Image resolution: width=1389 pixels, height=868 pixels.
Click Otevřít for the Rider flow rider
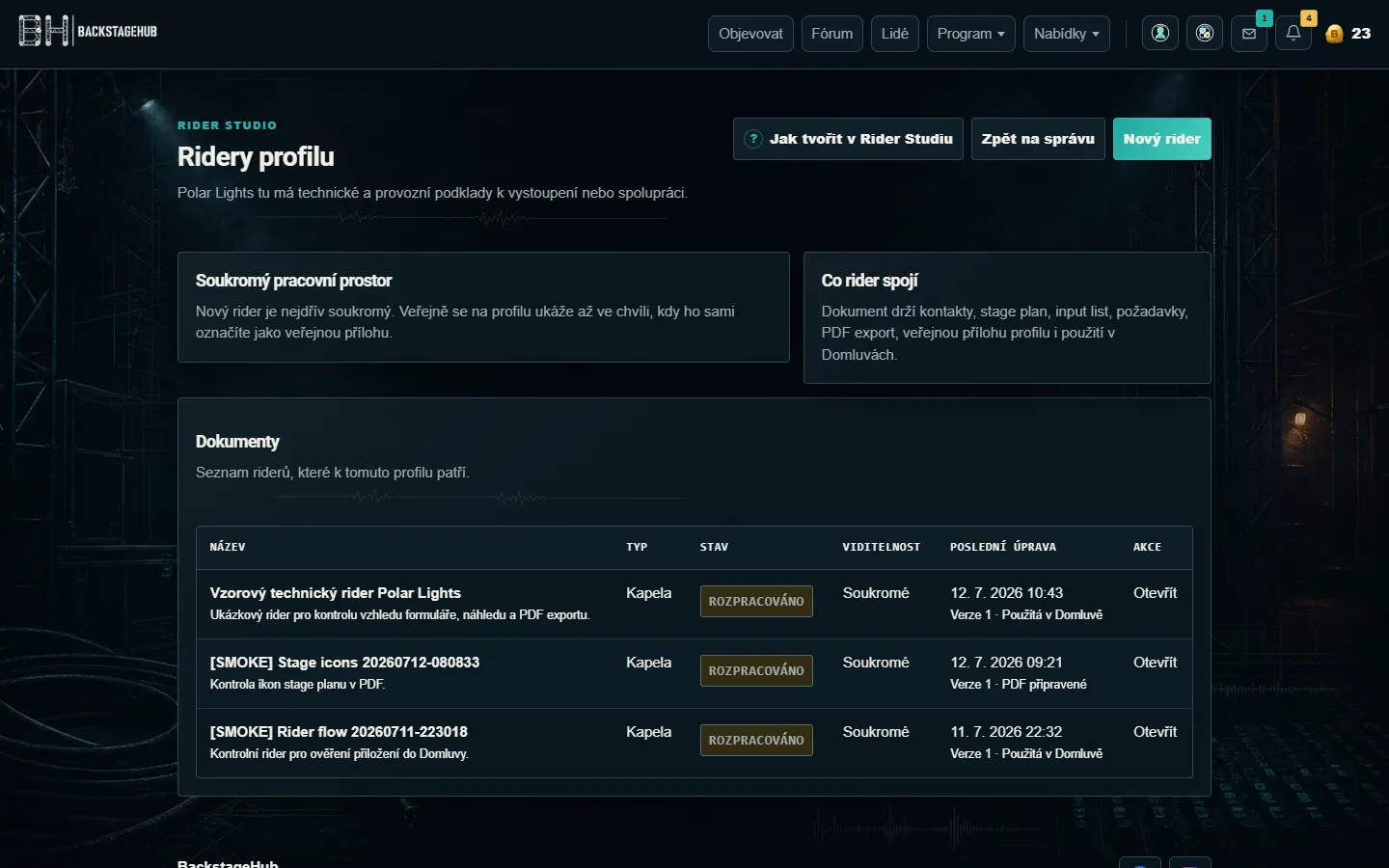pos(1155,732)
